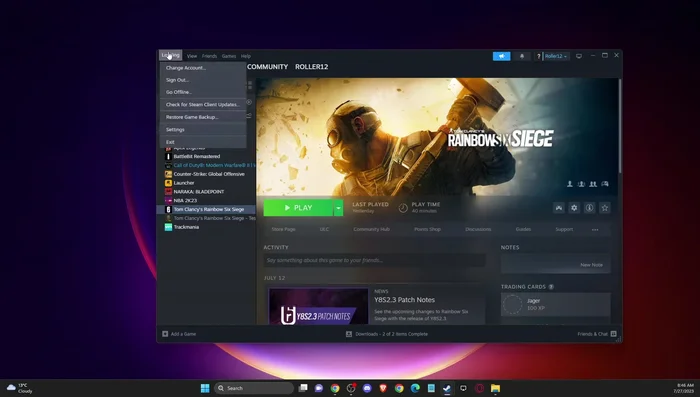Click the Trading Cards question mark icon
Image resolution: width=700 pixels, height=397 pixels.
(x=551, y=287)
